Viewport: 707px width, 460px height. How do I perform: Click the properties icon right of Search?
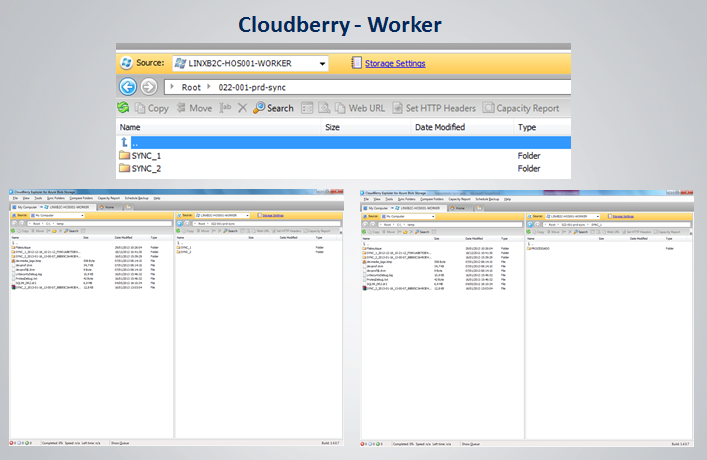pyautogui.click(x=307, y=108)
